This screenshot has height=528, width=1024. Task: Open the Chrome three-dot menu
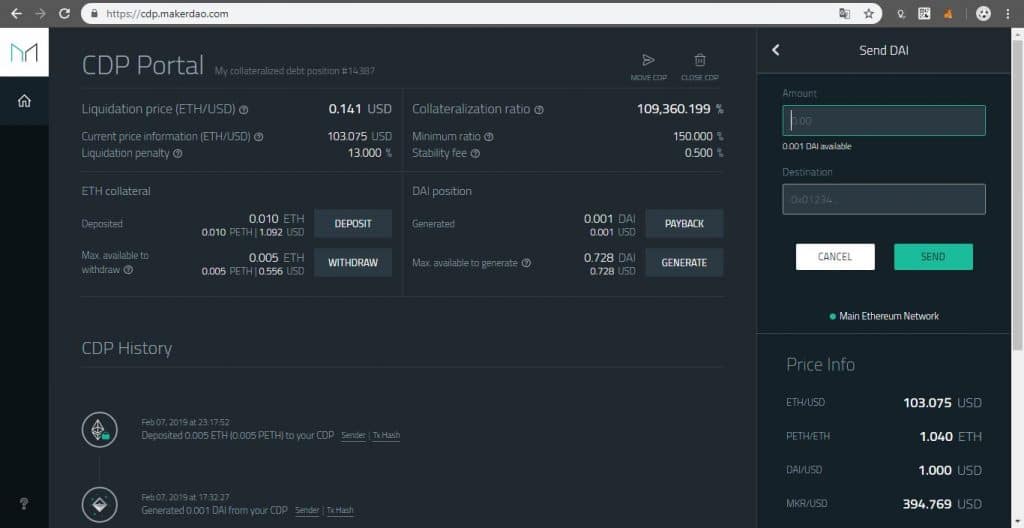click(x=1008, y=13)
